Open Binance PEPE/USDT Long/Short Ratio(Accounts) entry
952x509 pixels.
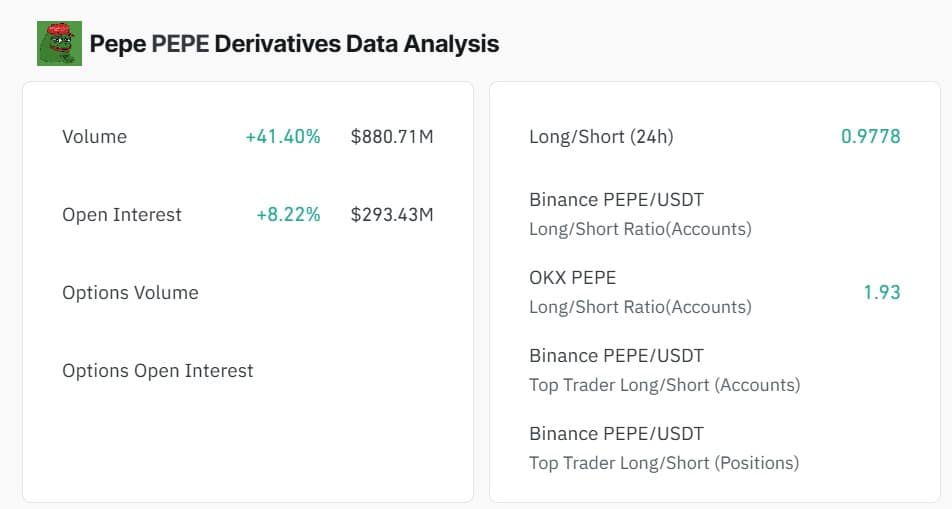pyautogui.click(x=616, y=200)
